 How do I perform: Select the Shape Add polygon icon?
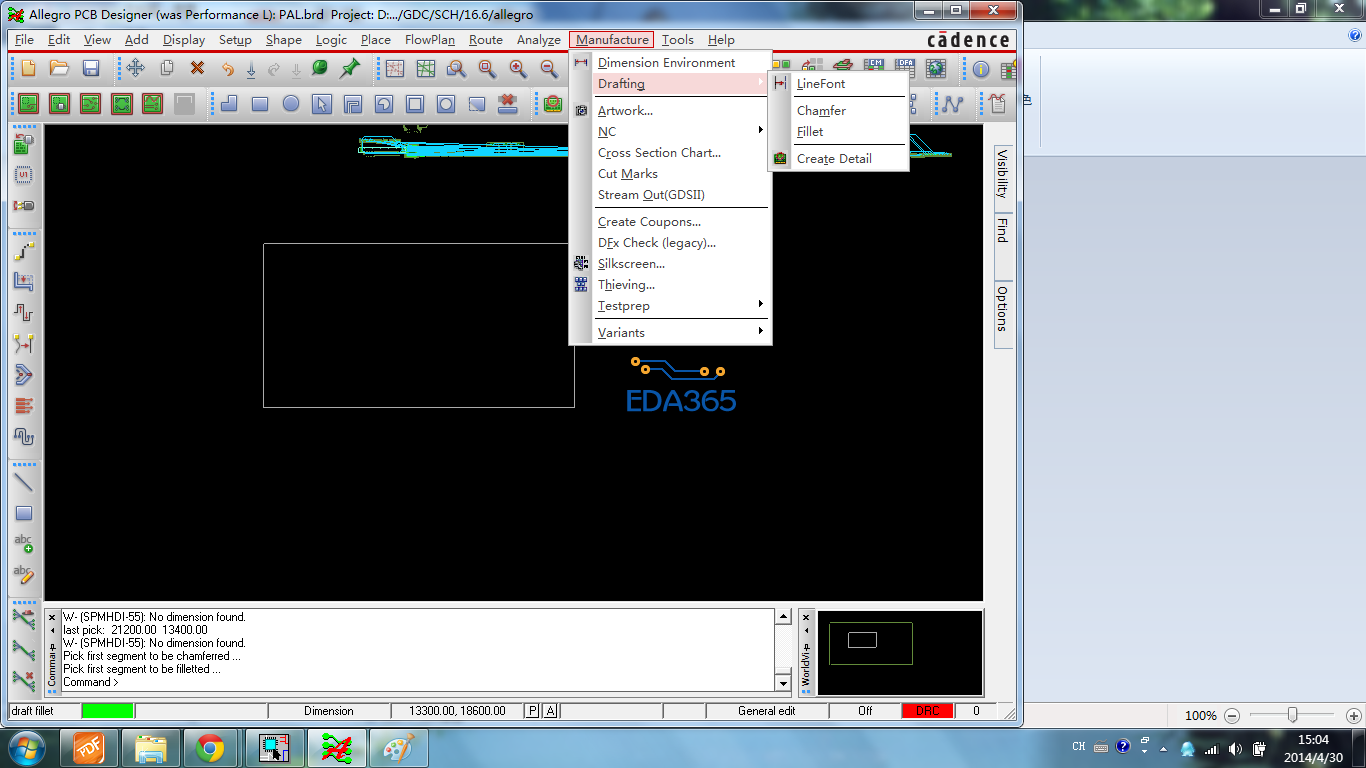229,103
